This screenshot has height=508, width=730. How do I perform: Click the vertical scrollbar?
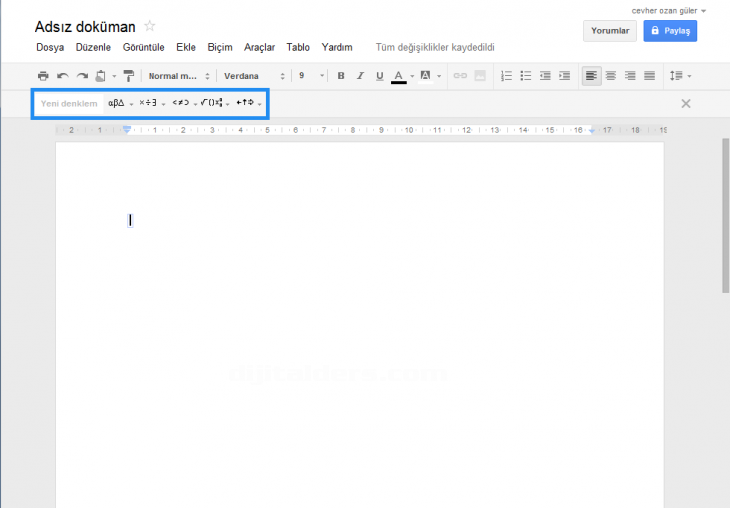[x=725, y=216]
